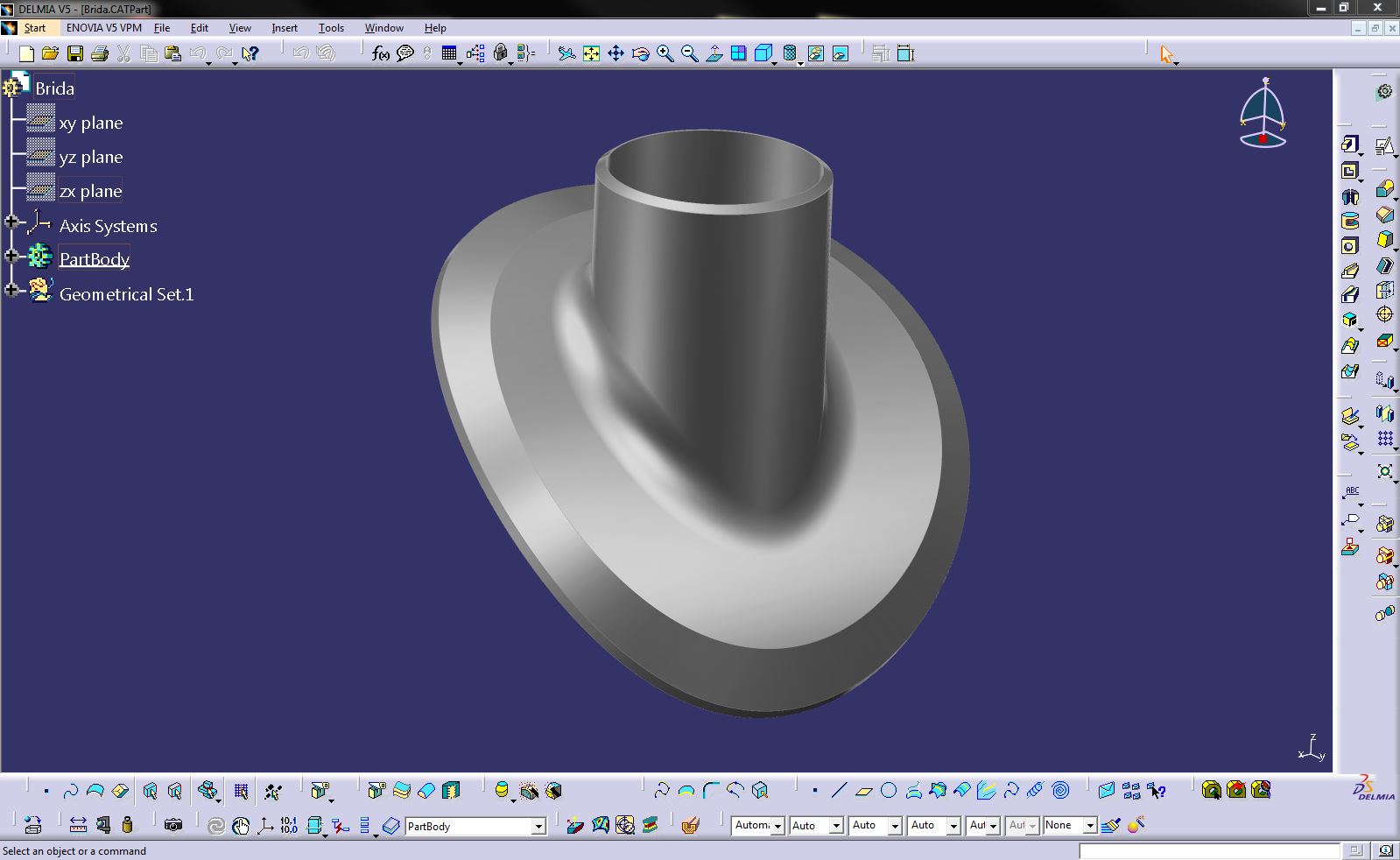
Task: Open the Start menu
Action: (34, 28)
